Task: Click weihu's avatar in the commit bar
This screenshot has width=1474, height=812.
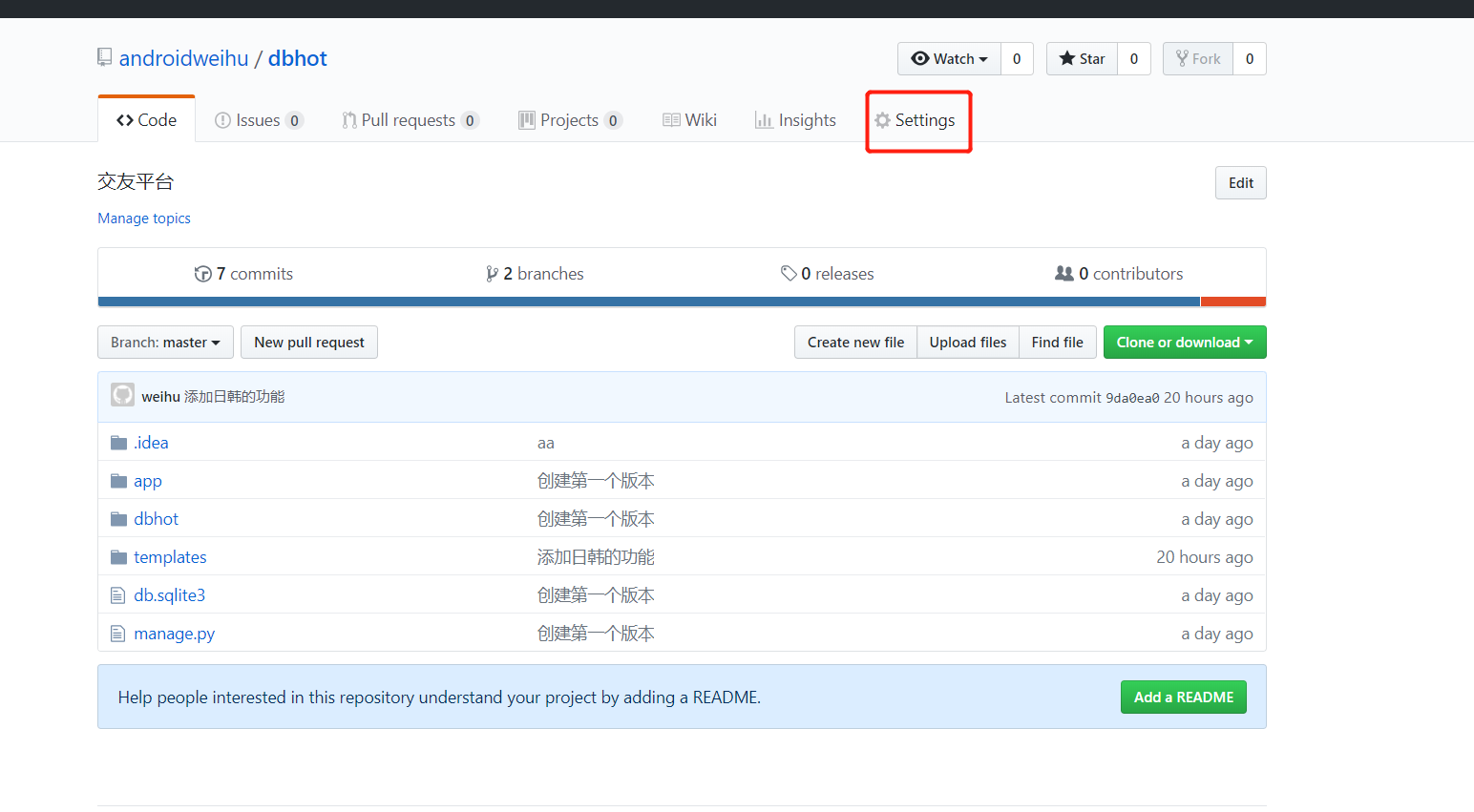Action: pos(122,395)
